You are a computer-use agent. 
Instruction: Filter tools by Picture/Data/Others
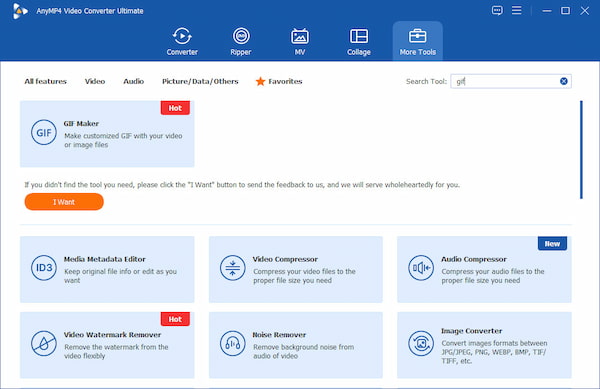[200, 81]
